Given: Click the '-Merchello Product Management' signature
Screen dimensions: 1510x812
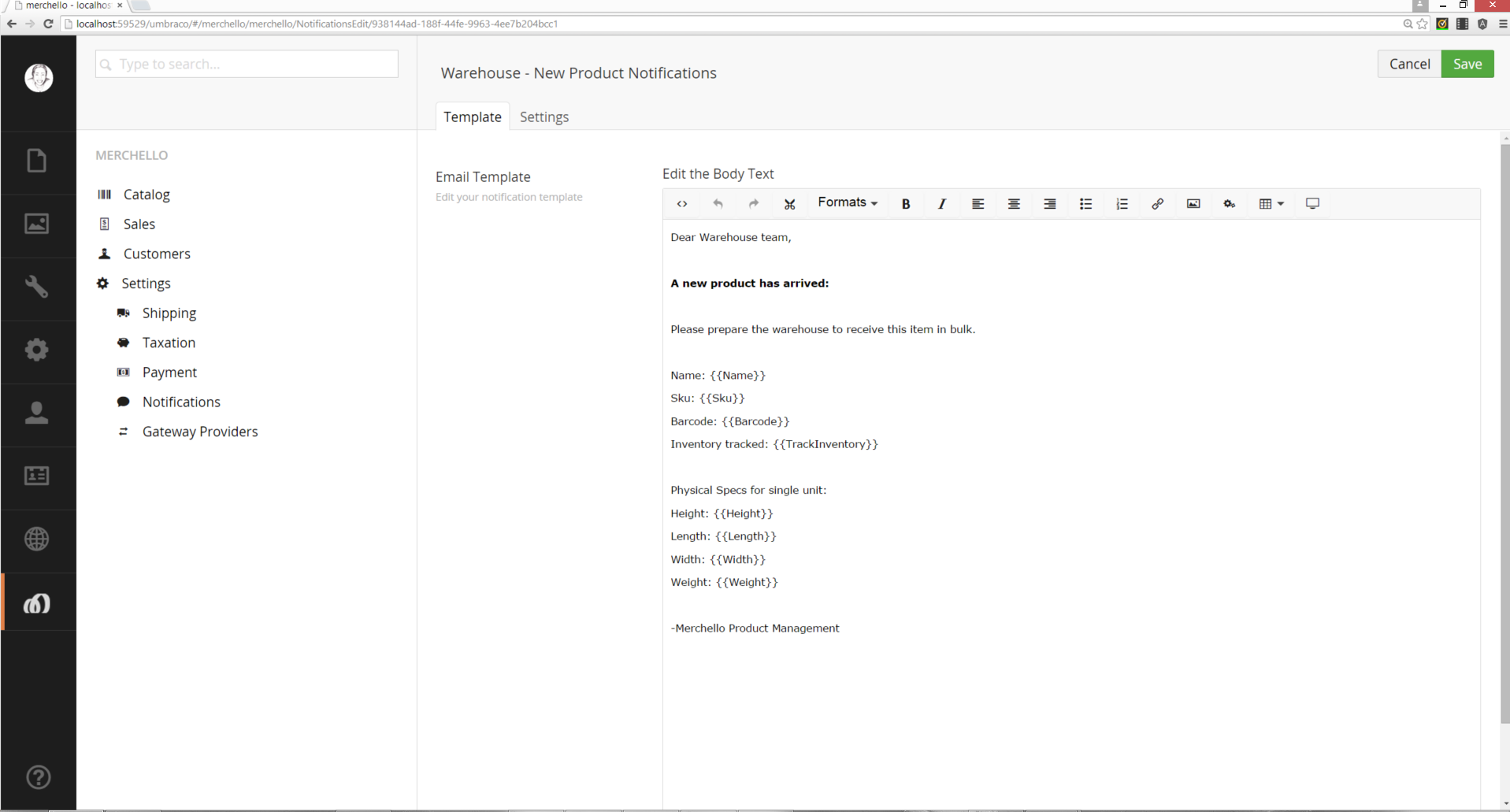Looking at the screenshot, I should [755, 628].
